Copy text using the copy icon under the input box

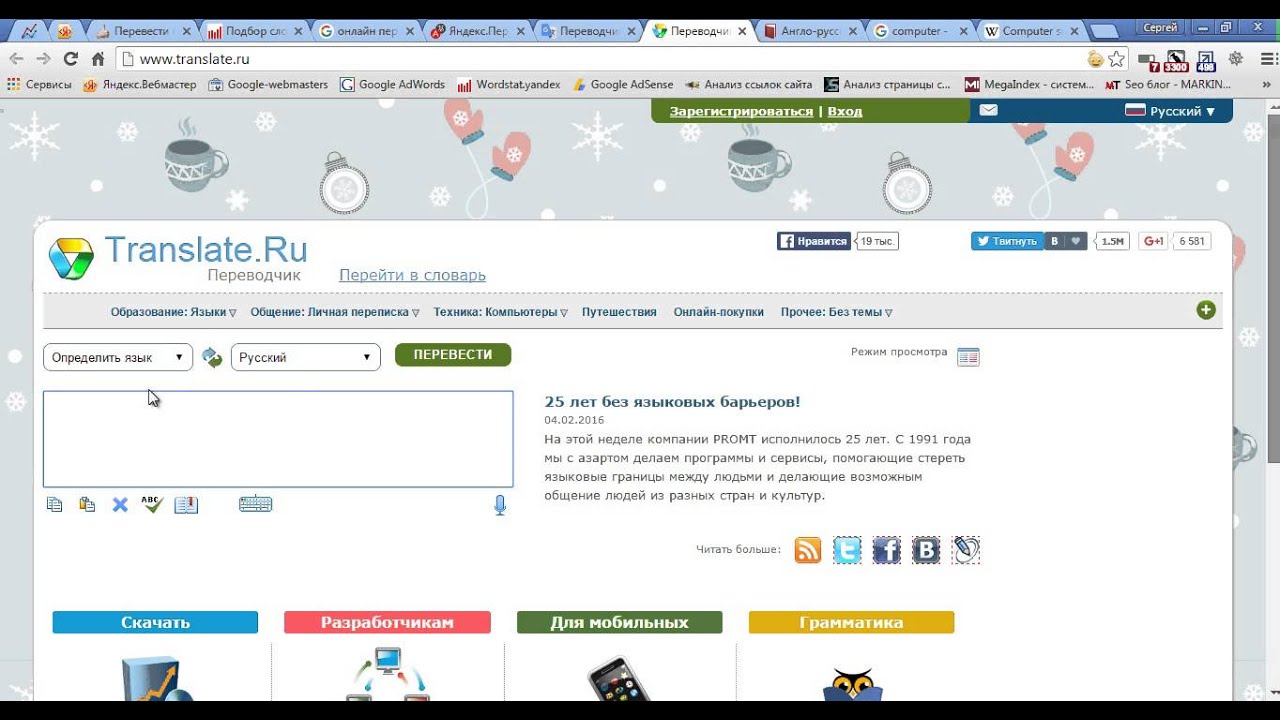[x=54, y=505]
